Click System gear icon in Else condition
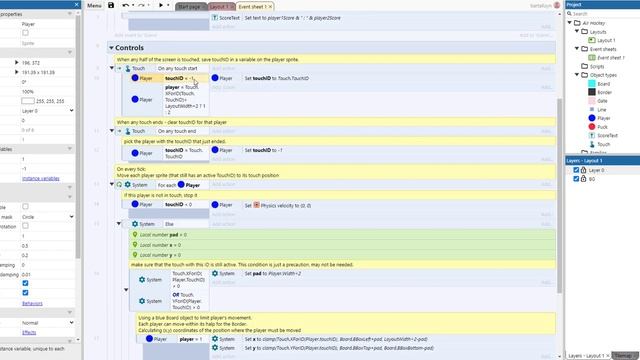 tap(135, 224)
